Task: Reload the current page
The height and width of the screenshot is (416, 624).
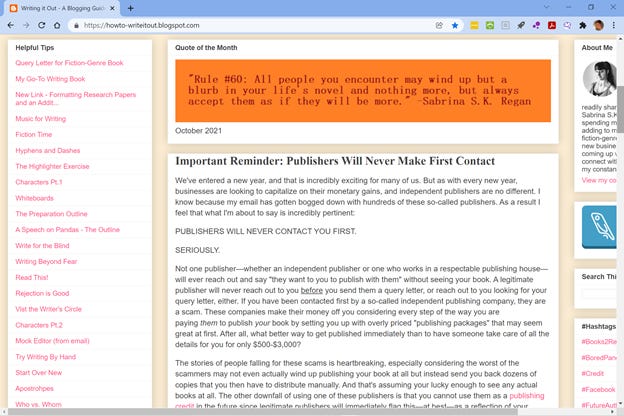Action: click(x=41, y=25)
